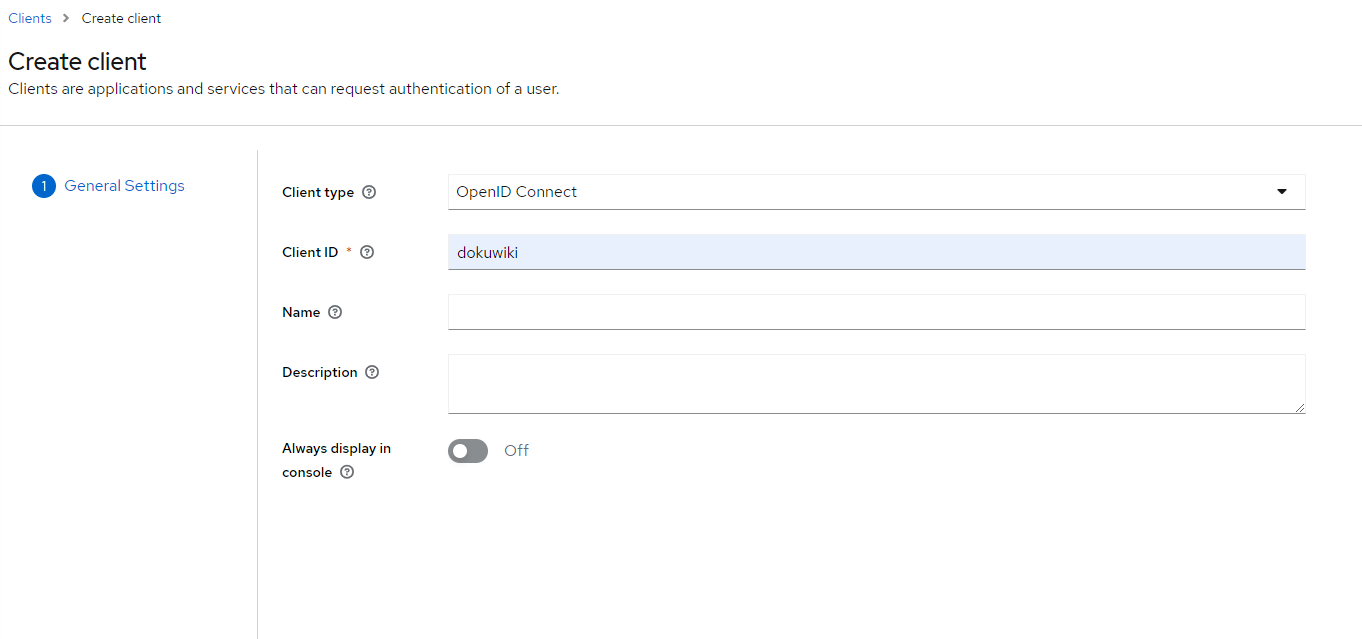Image resolution: width=1362 pixels, height=639 pixels.
Task: Enable Always display in console switch
Action: point(468,451)
